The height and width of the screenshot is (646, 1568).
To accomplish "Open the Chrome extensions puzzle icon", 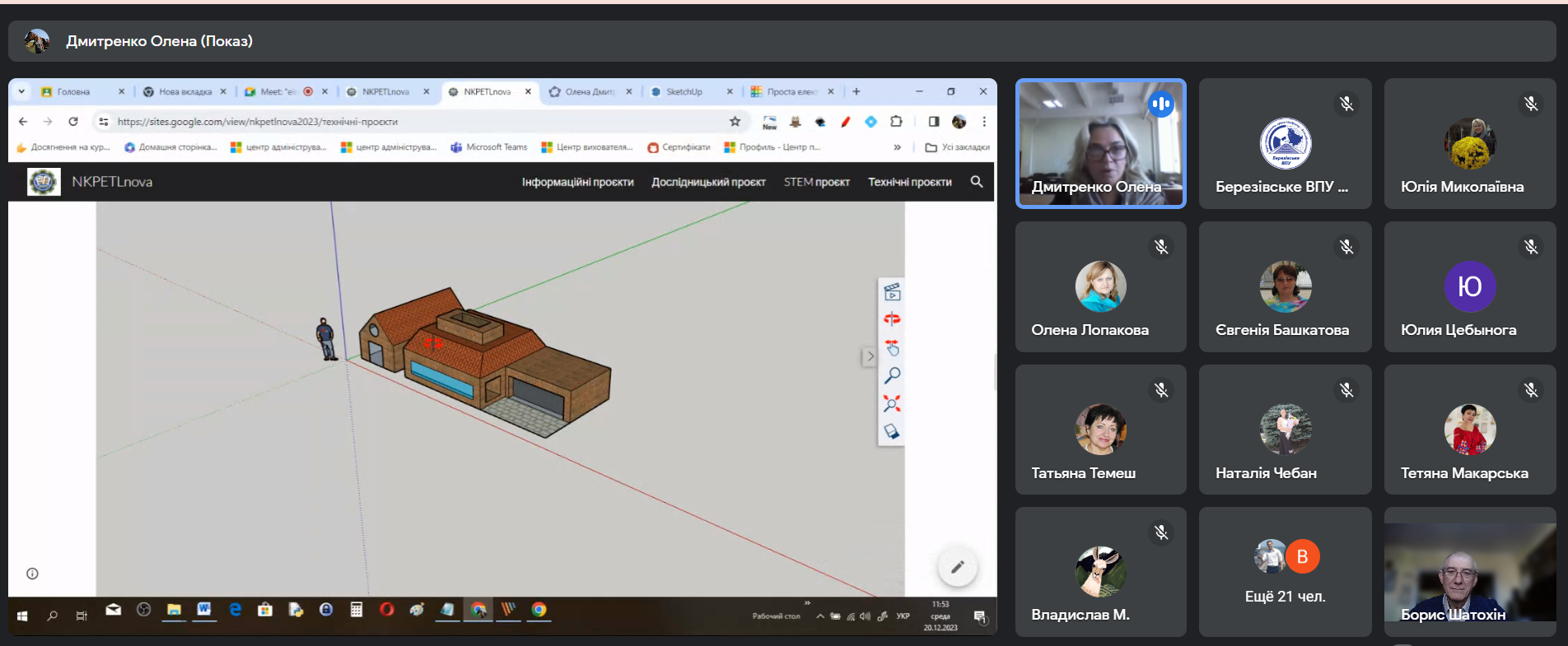I will tap(896, 122).
